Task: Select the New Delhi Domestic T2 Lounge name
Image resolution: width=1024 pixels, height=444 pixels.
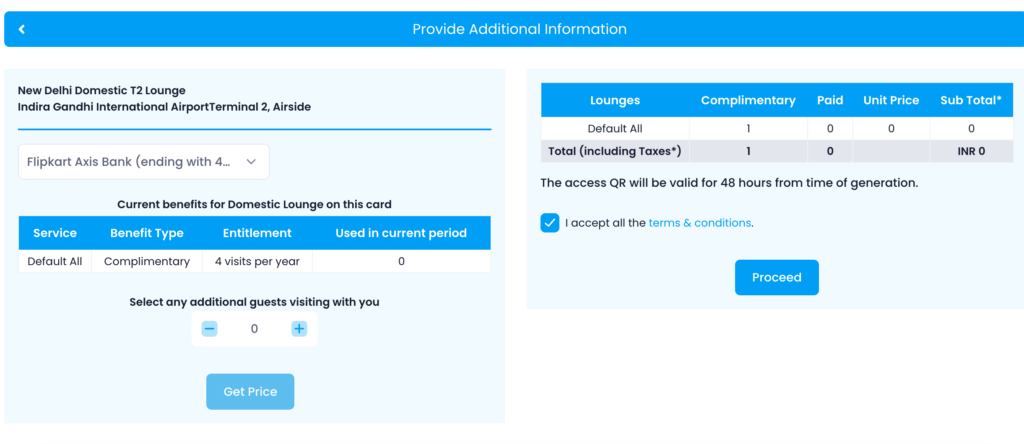Action: coord(102,90)
